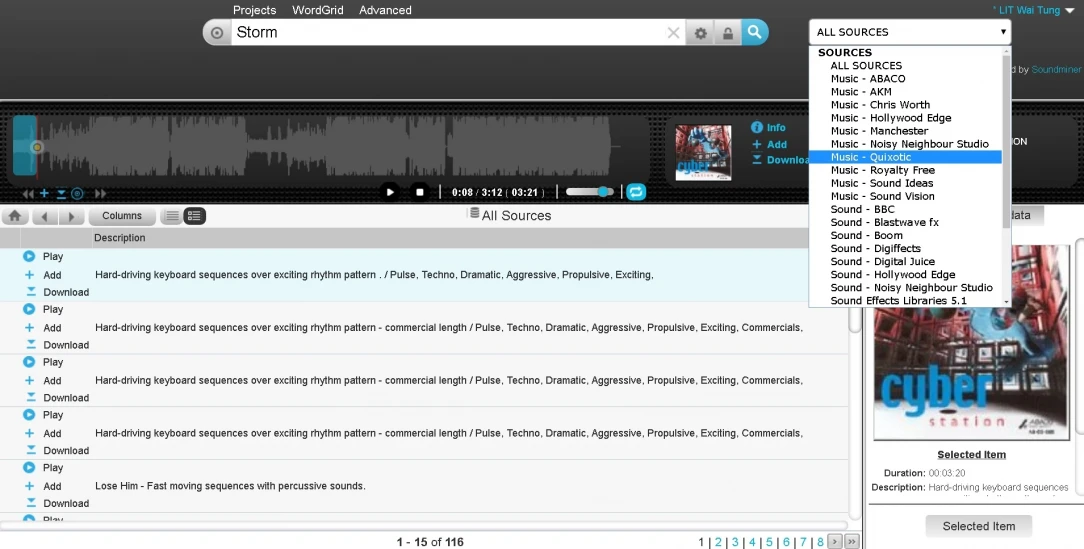This screenshot has height=549, width=1084.
Task: Click the magnifier search button
Action: pos(755,32)
